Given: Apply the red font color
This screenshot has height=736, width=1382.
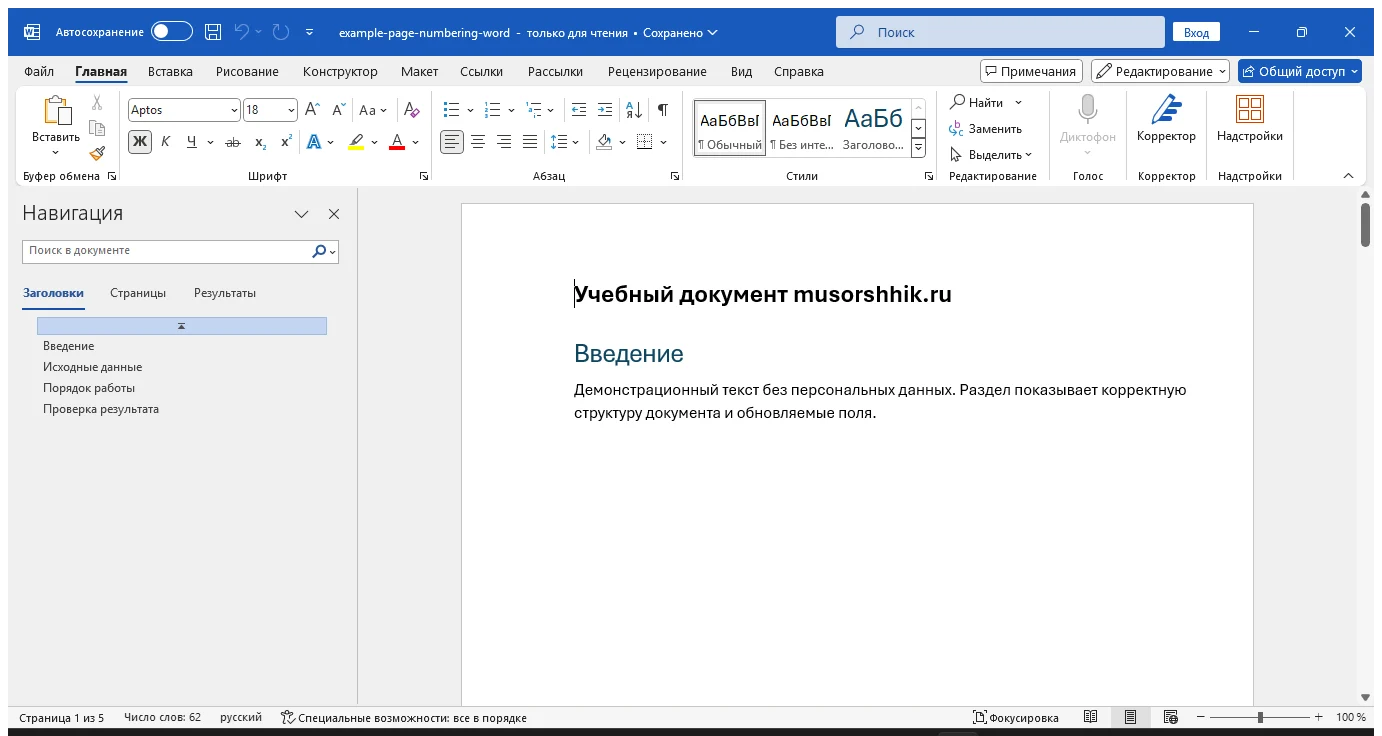Looking at the screenshot, I should [x=397, y=142].
